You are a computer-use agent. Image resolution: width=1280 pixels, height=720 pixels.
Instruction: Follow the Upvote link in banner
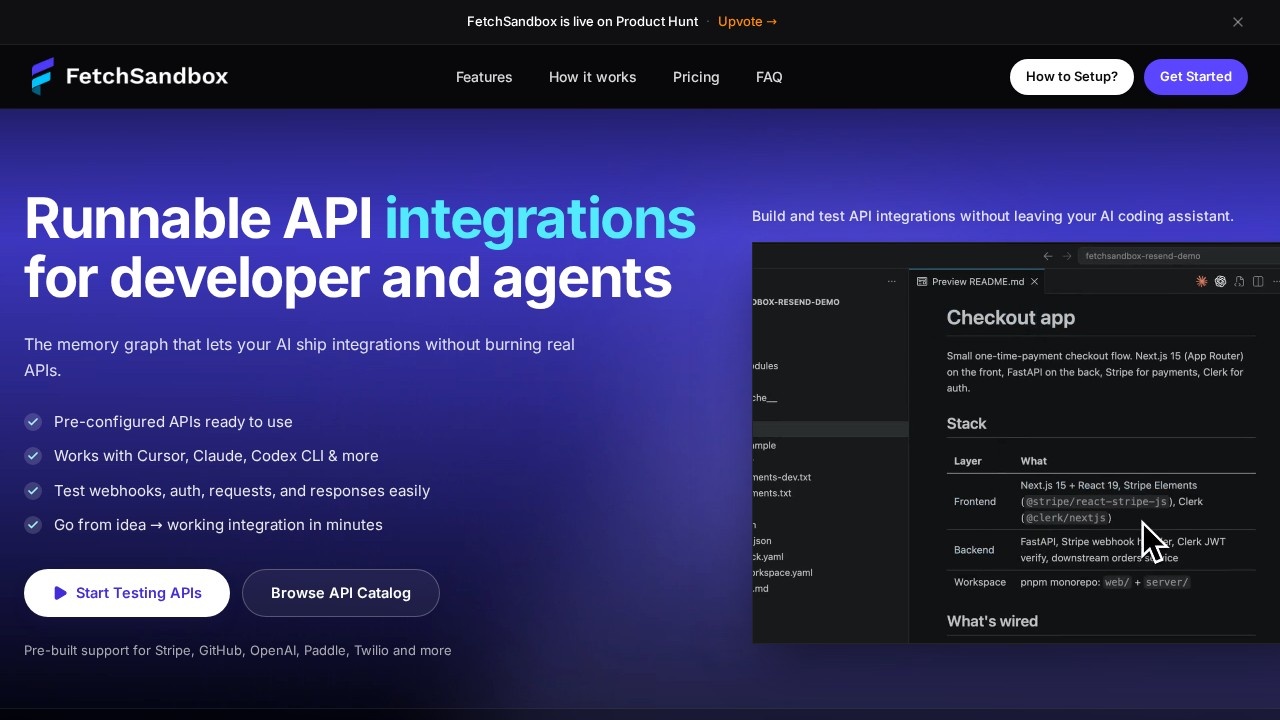click(x=747, y=21)
